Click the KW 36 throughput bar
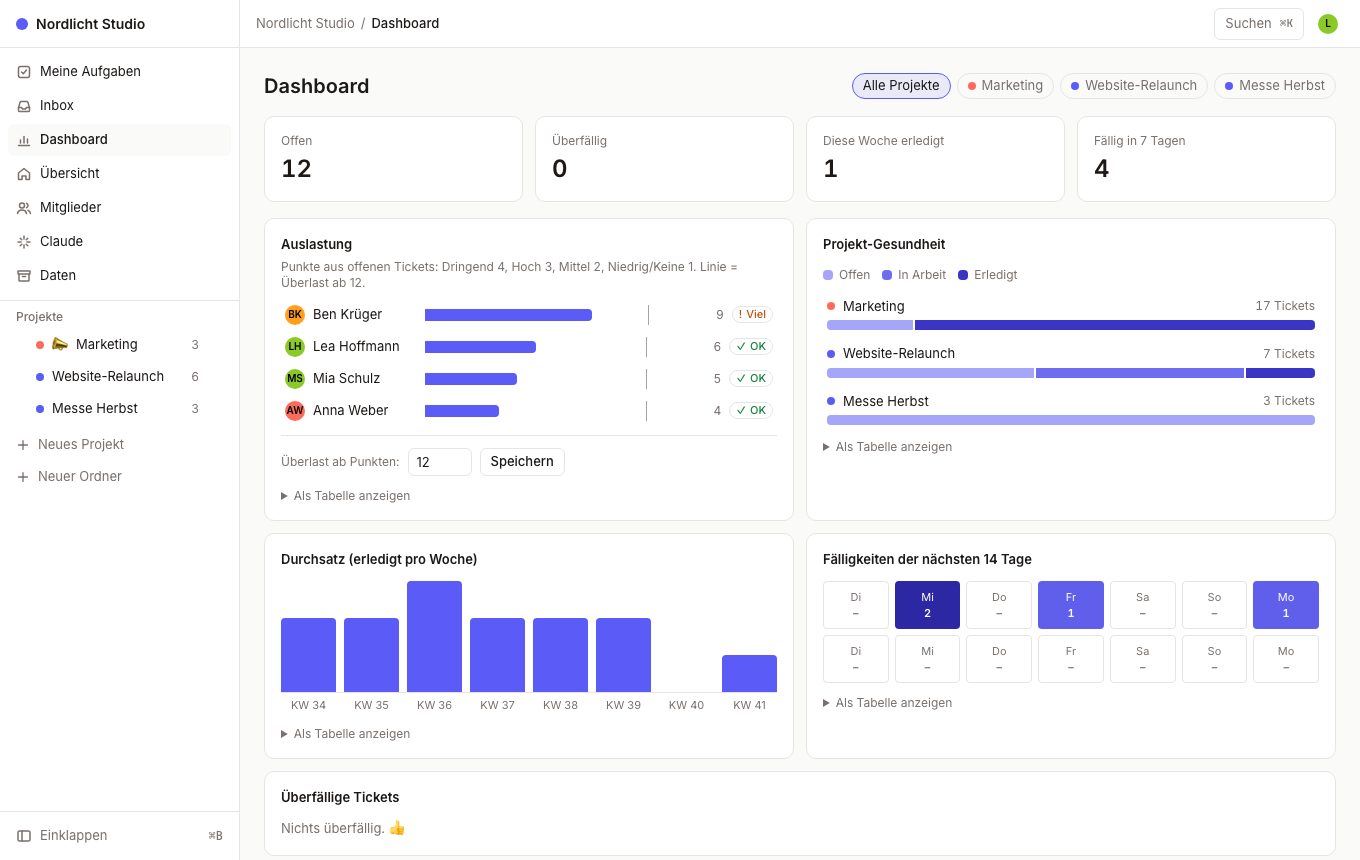Viewport: 1360px width, 860px height. coord(434,637)
